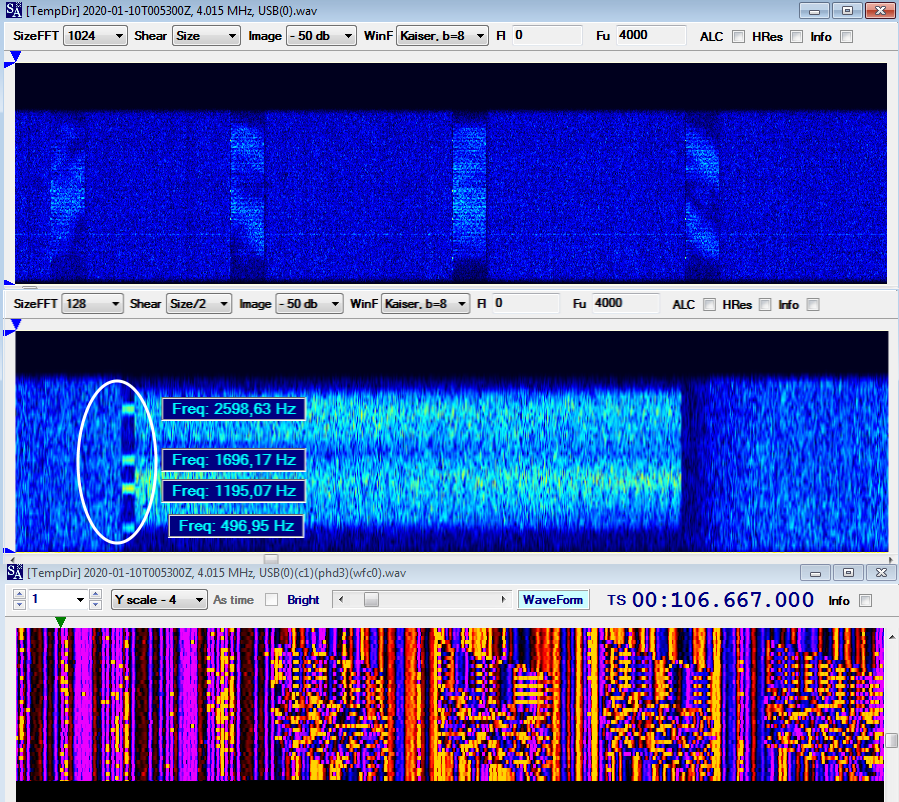Image resolution: width=899 pixels, height=802 pixels.
Task: Open the SizeFFT dropdown showing 1024
Action: click(95, 35)
